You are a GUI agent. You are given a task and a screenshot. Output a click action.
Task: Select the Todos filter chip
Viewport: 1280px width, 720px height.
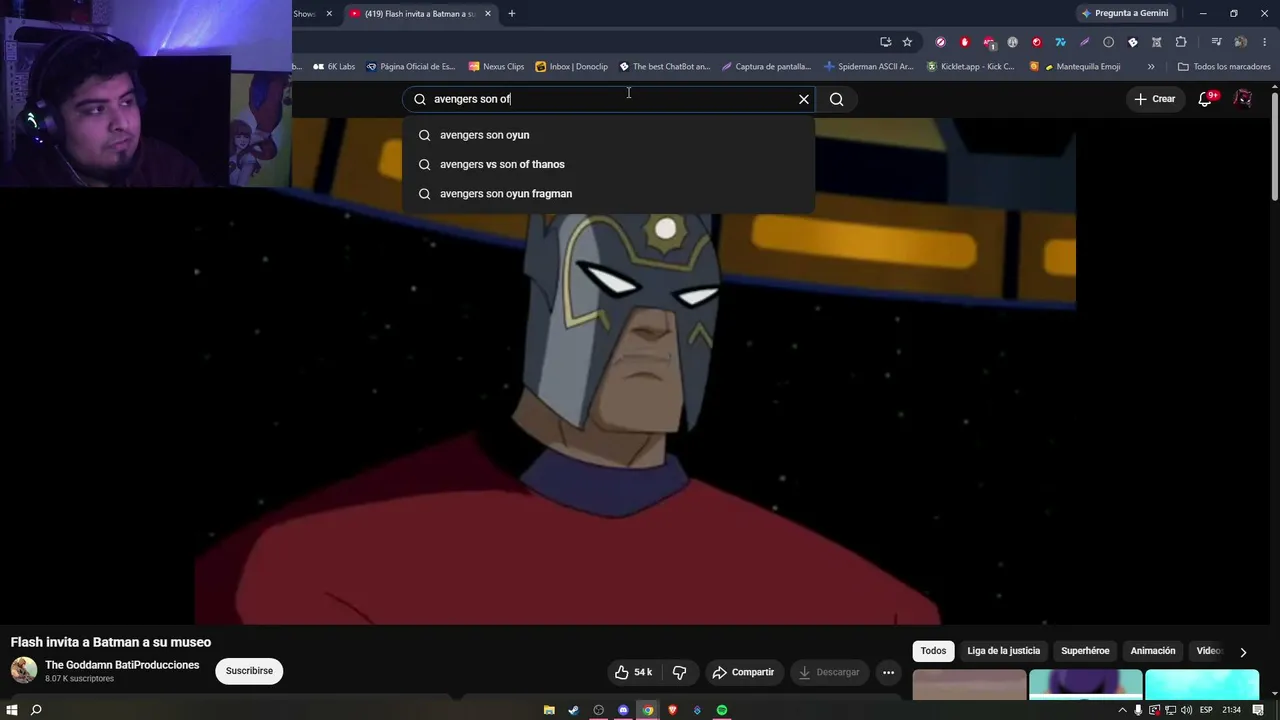(x=933, y=651)
